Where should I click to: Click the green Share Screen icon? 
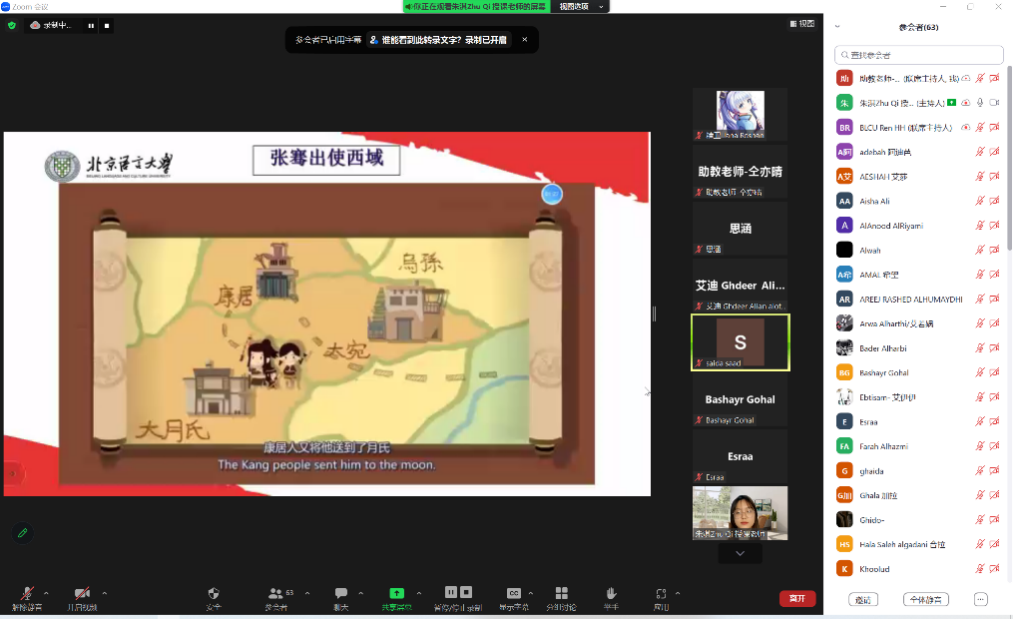tap(396, 593)
